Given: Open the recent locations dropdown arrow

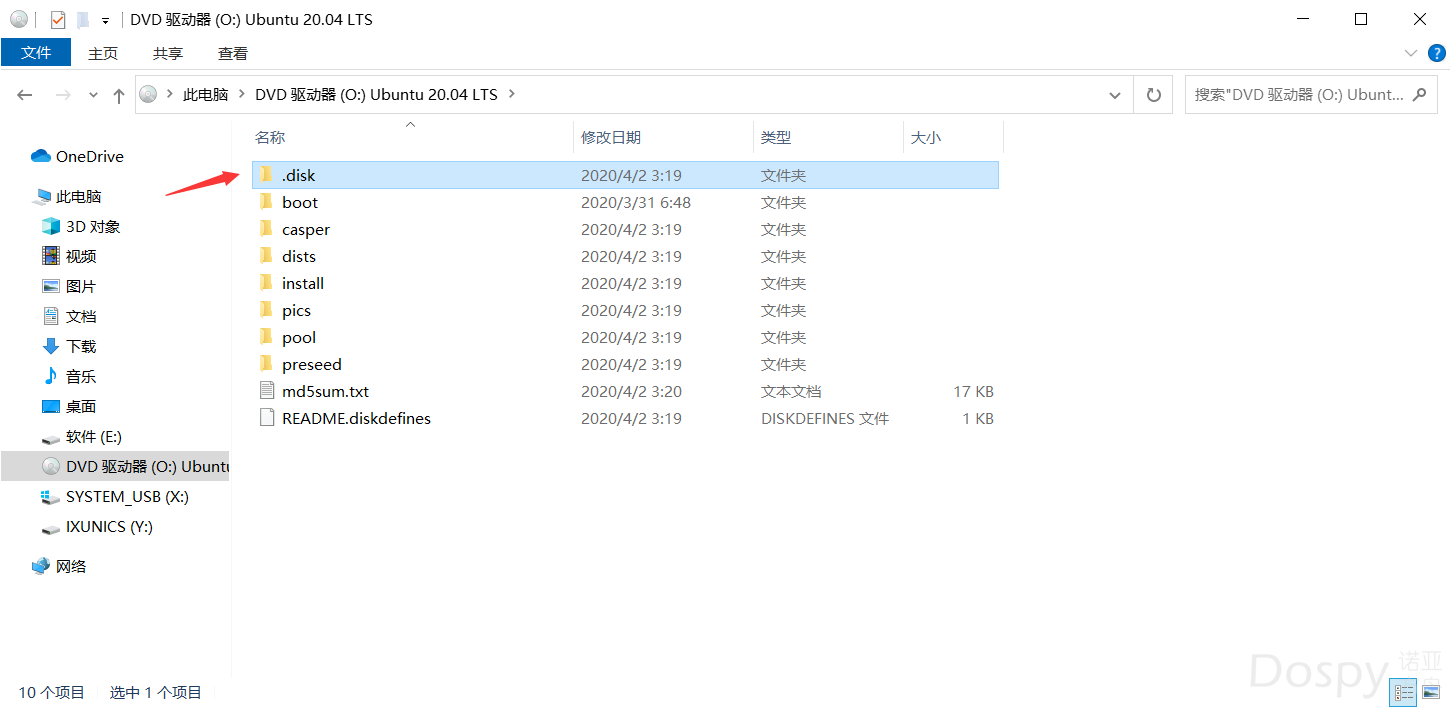Looking at the screenshot, I should (93, 95).
